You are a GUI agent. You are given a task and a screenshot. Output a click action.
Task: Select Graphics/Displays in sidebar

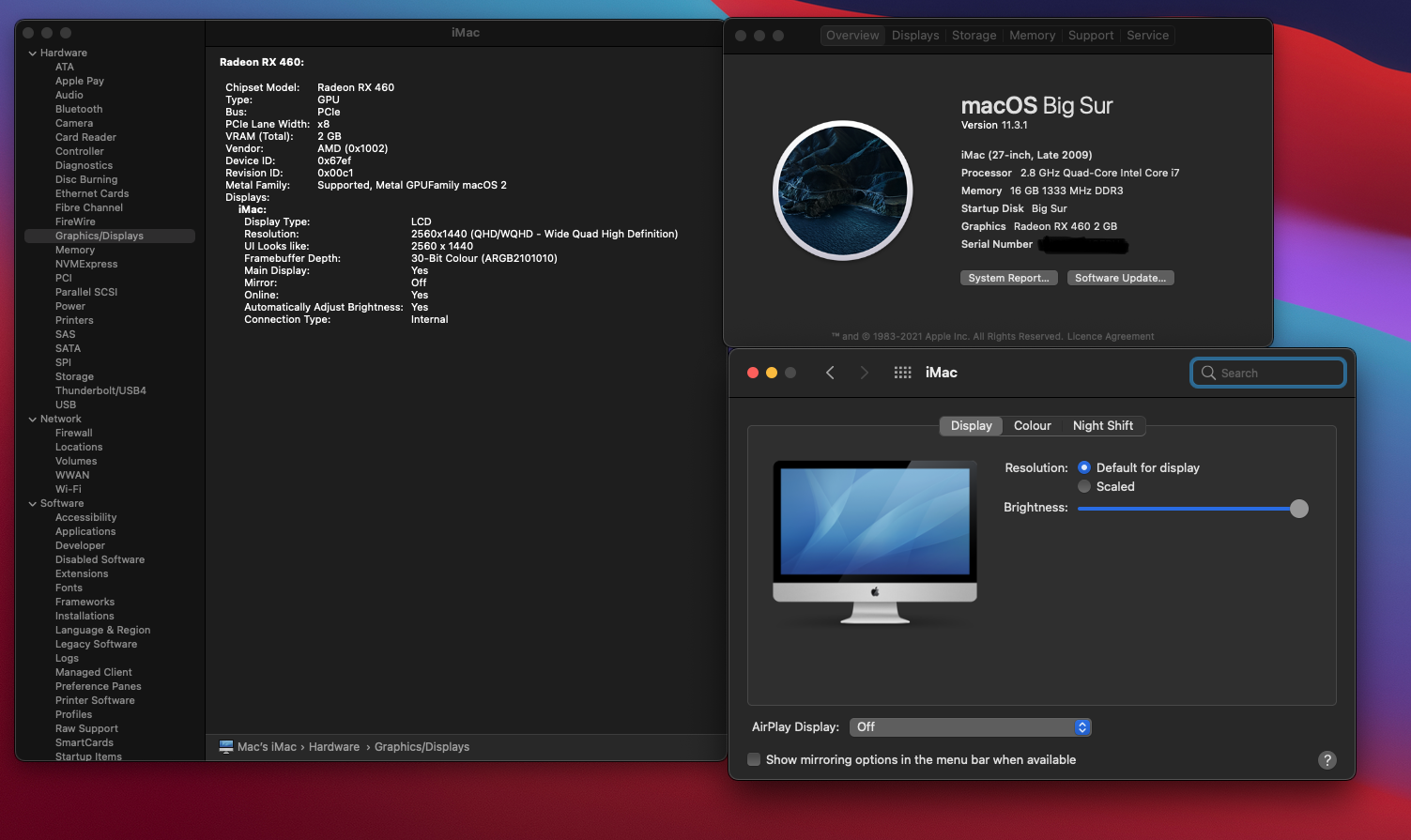point(109,237)
